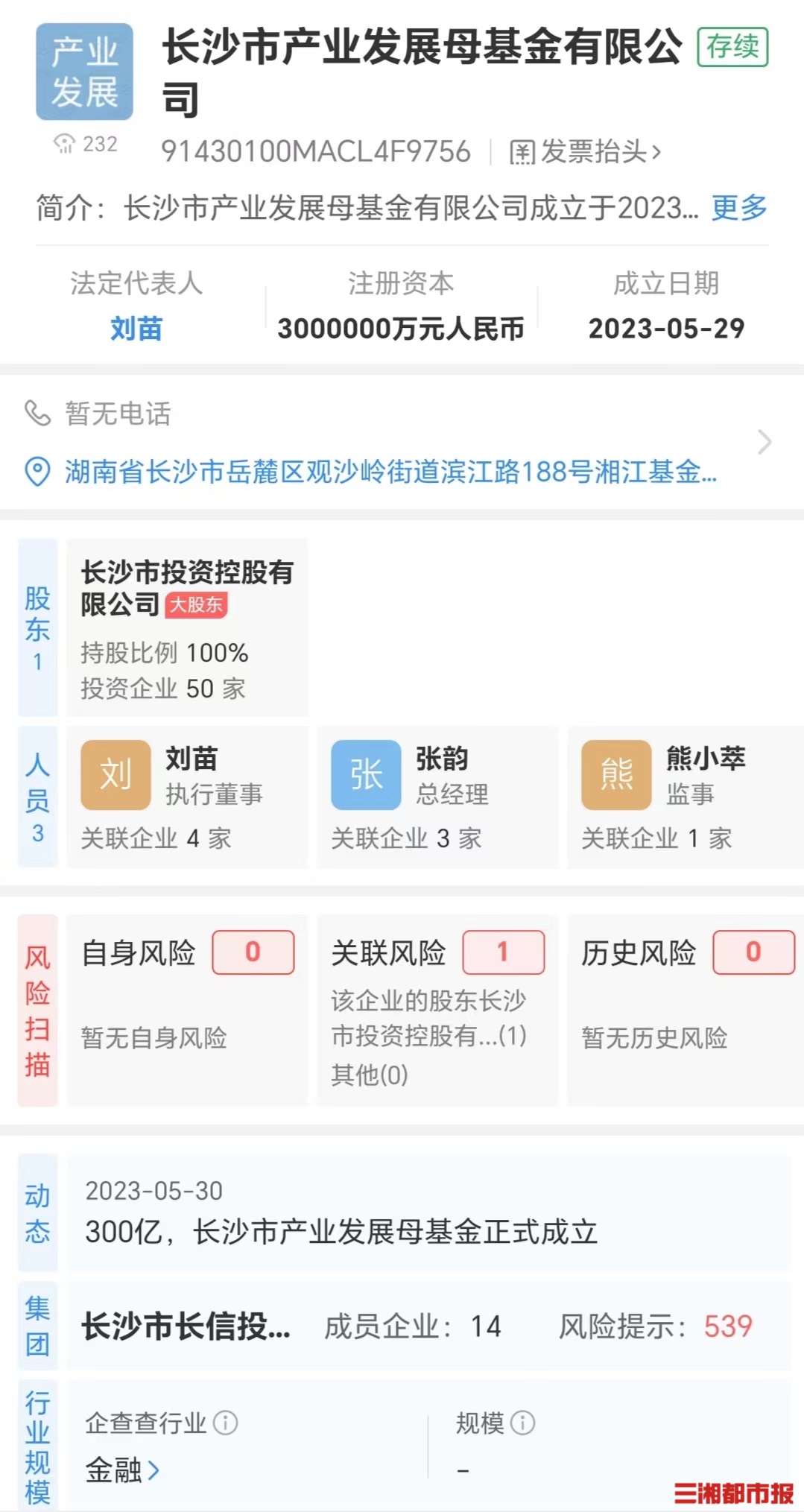Screen dimensions: 804x1512
Task: Open the info icon next to 企查查行业
Action: pos(226,1423)
